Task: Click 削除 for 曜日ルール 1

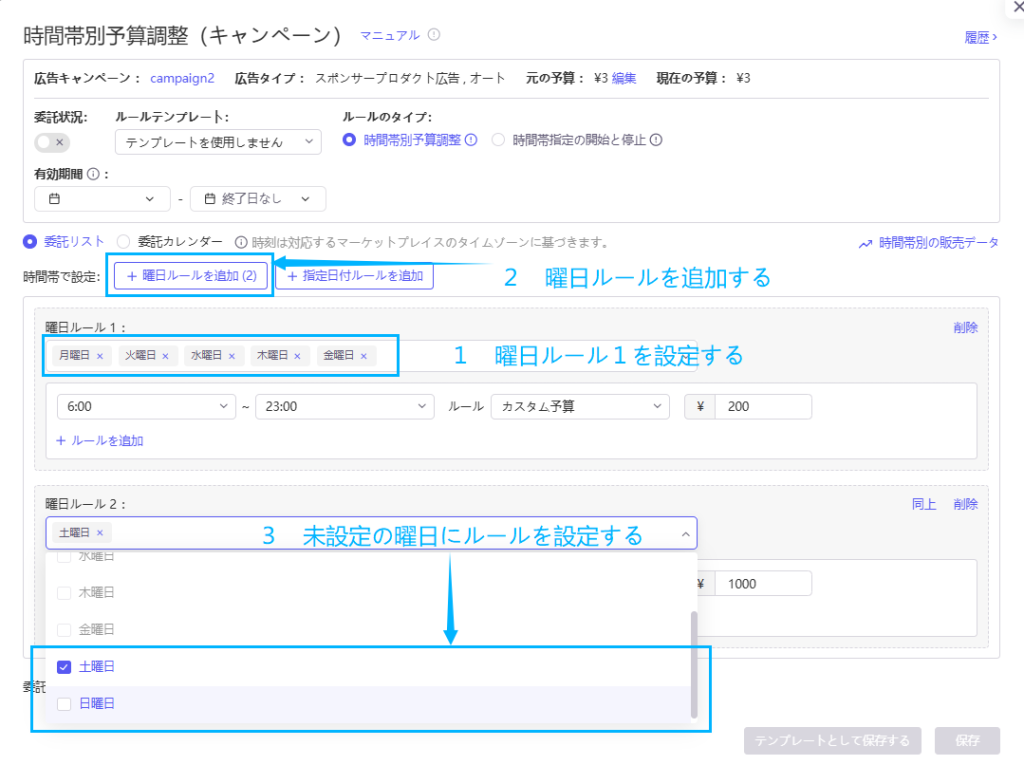Action: point(965,327)
